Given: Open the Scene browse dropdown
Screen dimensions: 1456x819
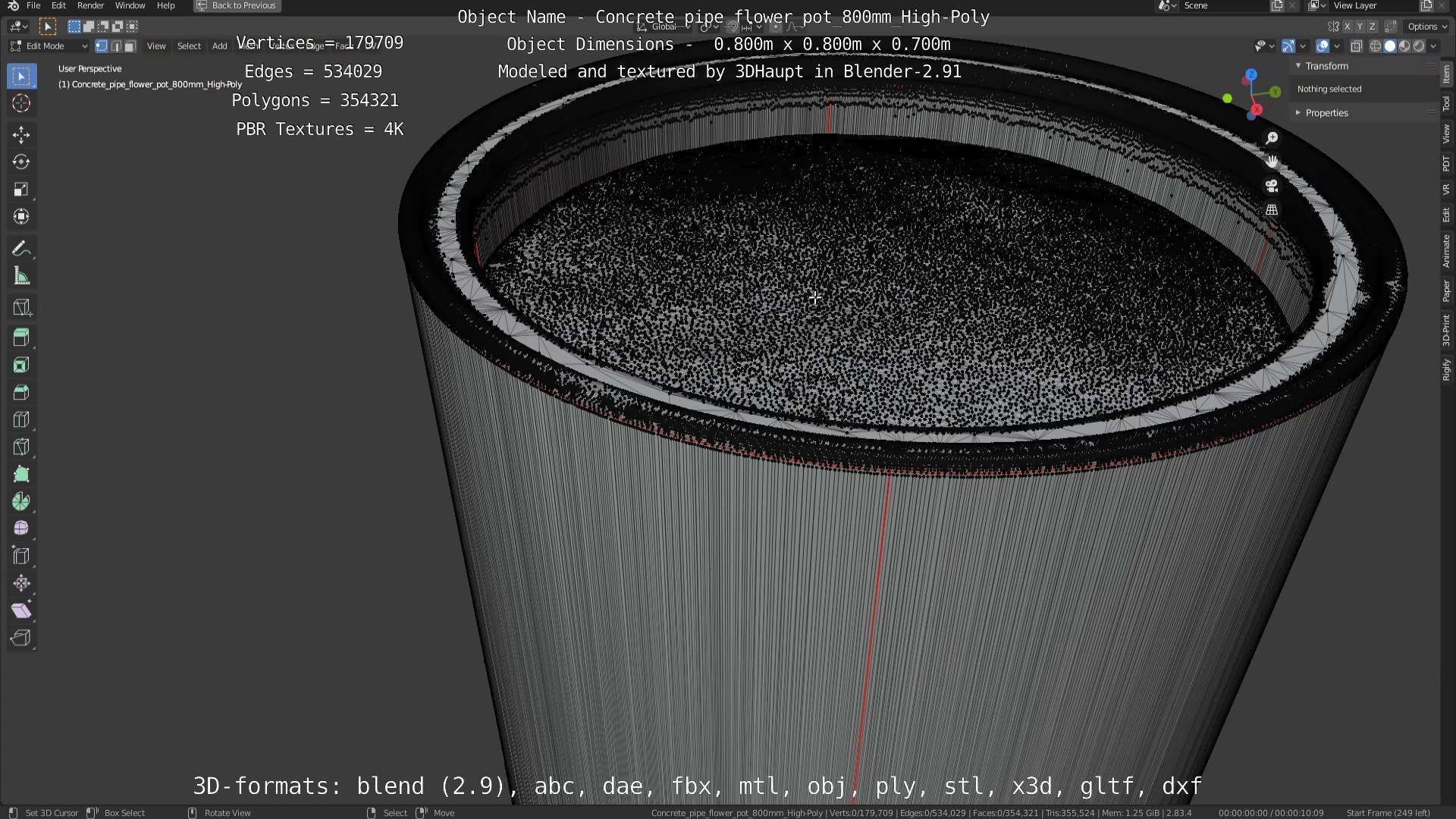Looking at the screenshot, I should coord(1168,5).
